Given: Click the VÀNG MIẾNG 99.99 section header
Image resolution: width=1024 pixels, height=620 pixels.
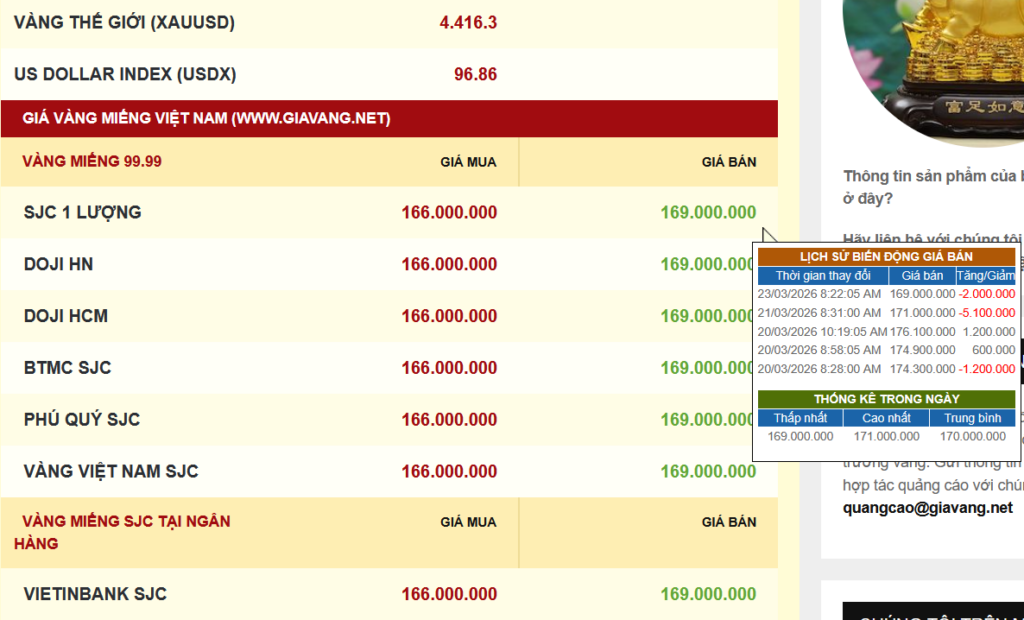Looking at the screenshot, I should pyautogui.click(x=92, y=161).
